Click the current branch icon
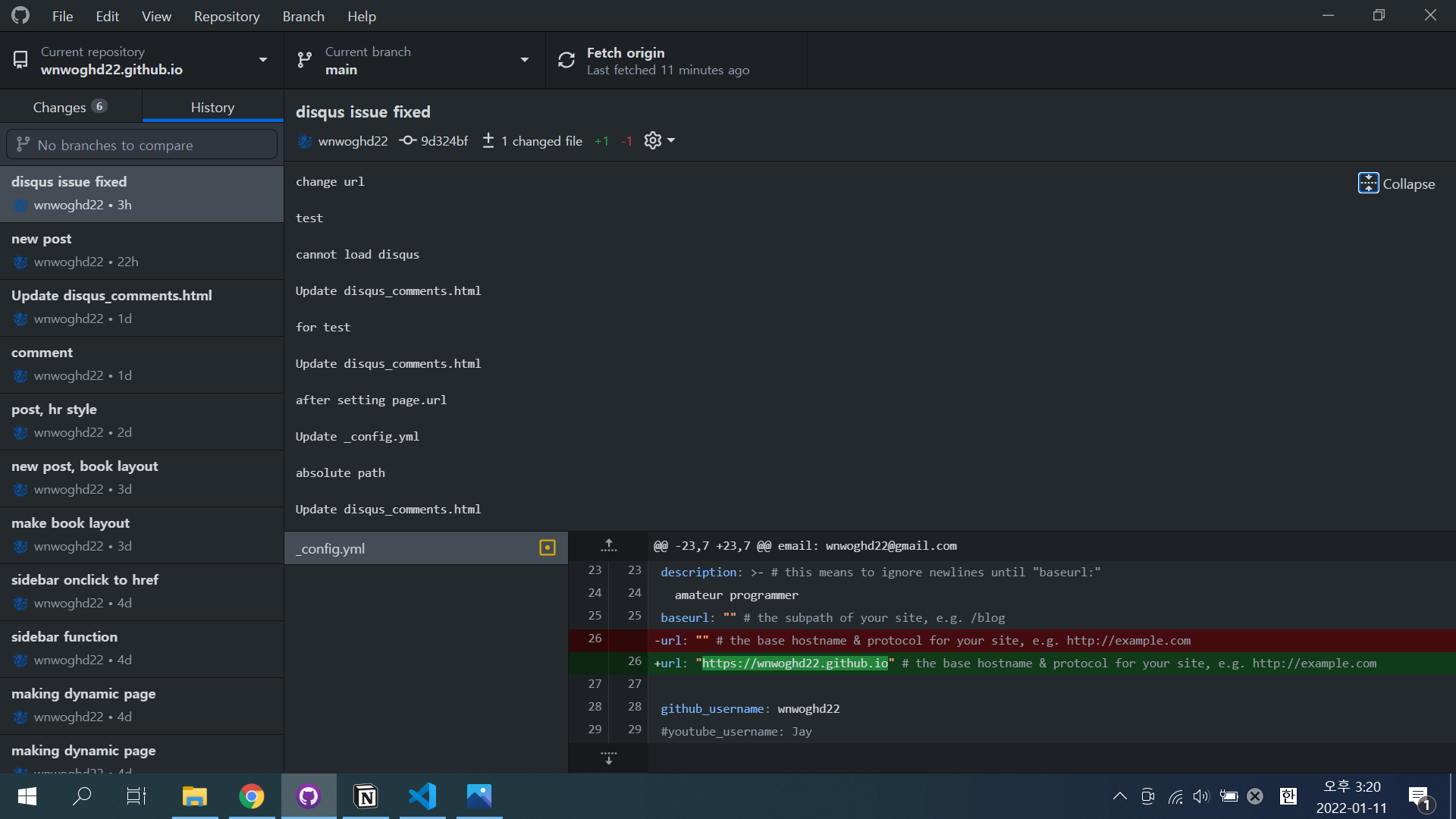The height and width of the screenshot is (819, 1456). 305,60
